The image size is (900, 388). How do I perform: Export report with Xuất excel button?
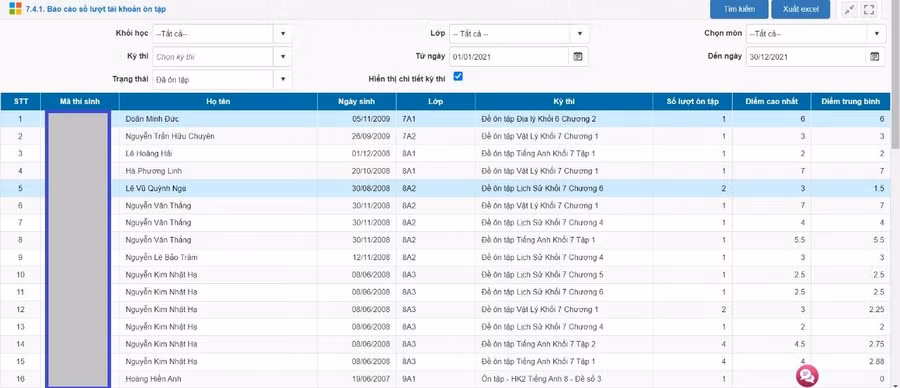point(800,9)
